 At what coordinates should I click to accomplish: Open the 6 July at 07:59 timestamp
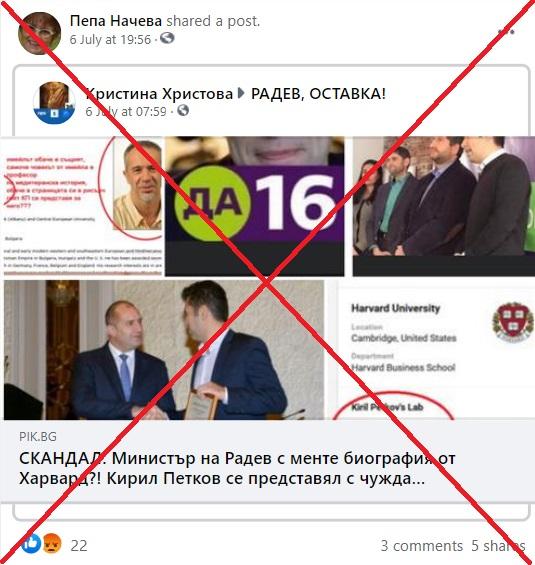(126, 111)
